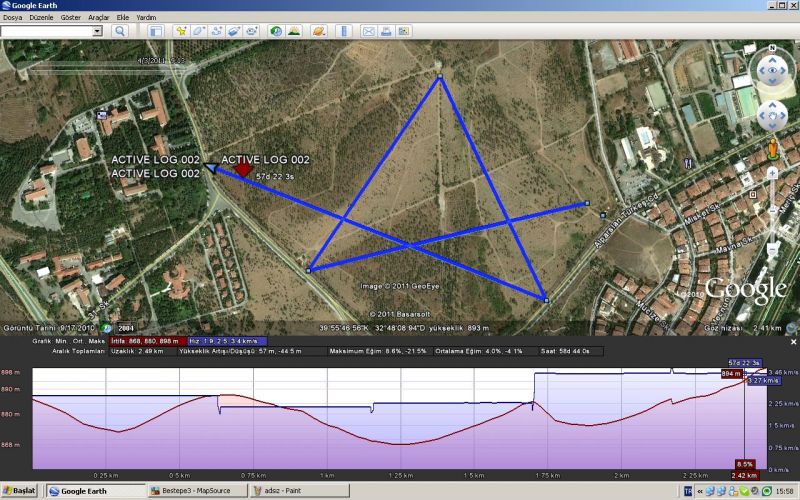The image size is (800, 500).
Task: Select the add path tool
Action: tap(215, 31)
